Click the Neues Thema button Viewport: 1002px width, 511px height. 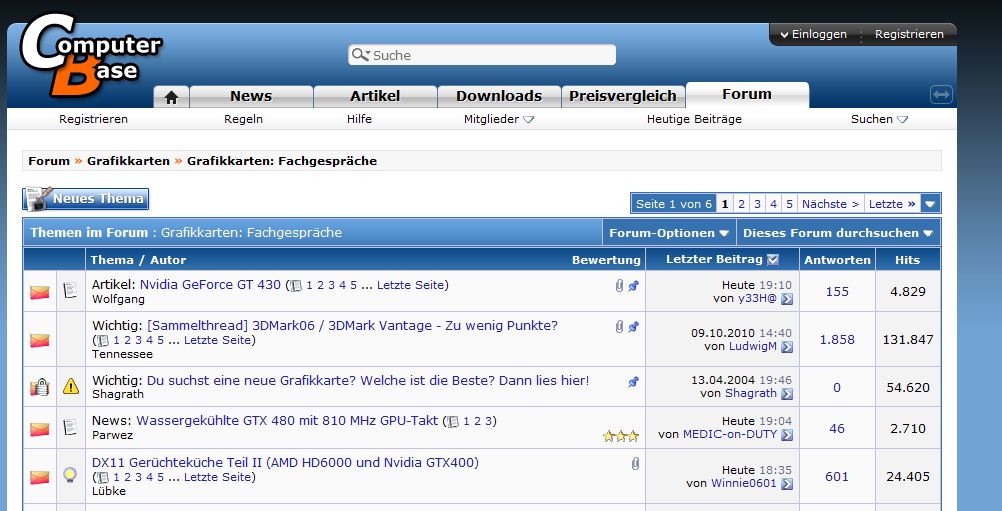[x=86, y=199]
